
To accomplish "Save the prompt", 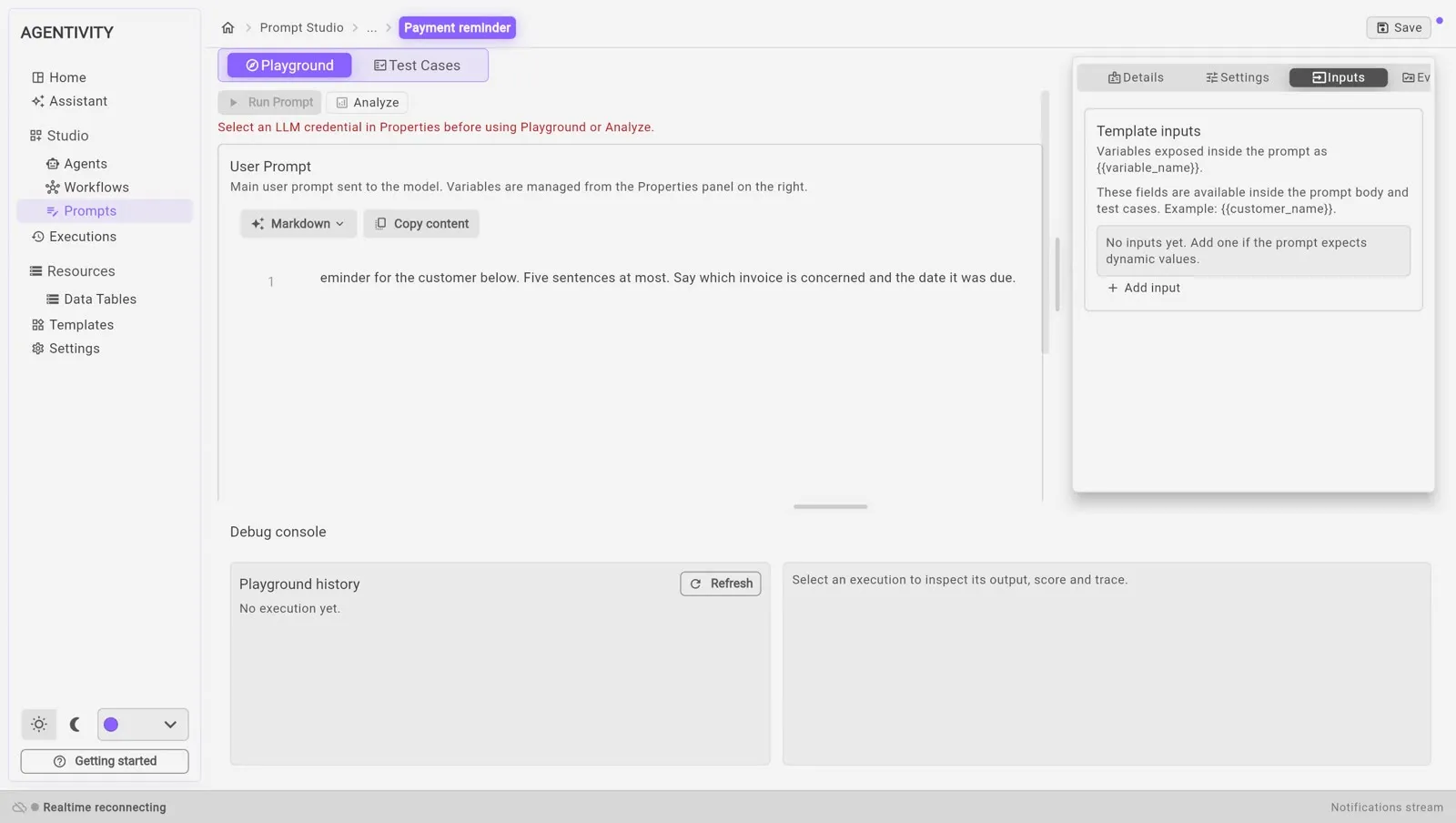I will (1399, 27).
